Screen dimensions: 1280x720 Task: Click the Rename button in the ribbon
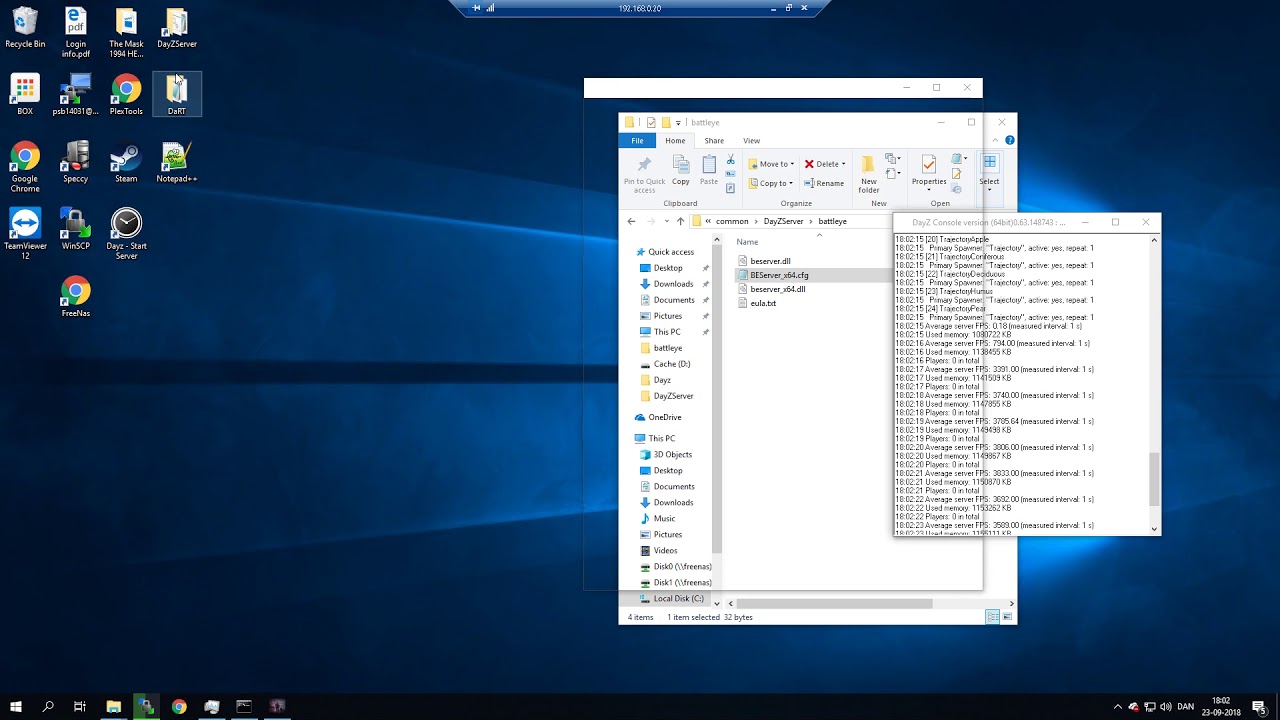[x=823, y=183]
